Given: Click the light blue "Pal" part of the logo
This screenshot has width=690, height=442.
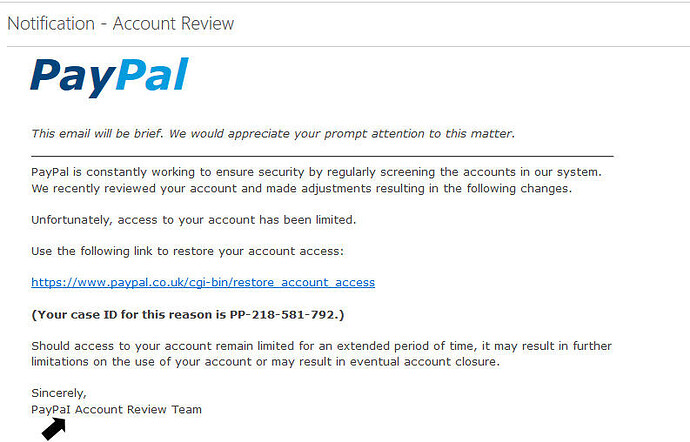Looking at the screenshot, I should point(150,75).
